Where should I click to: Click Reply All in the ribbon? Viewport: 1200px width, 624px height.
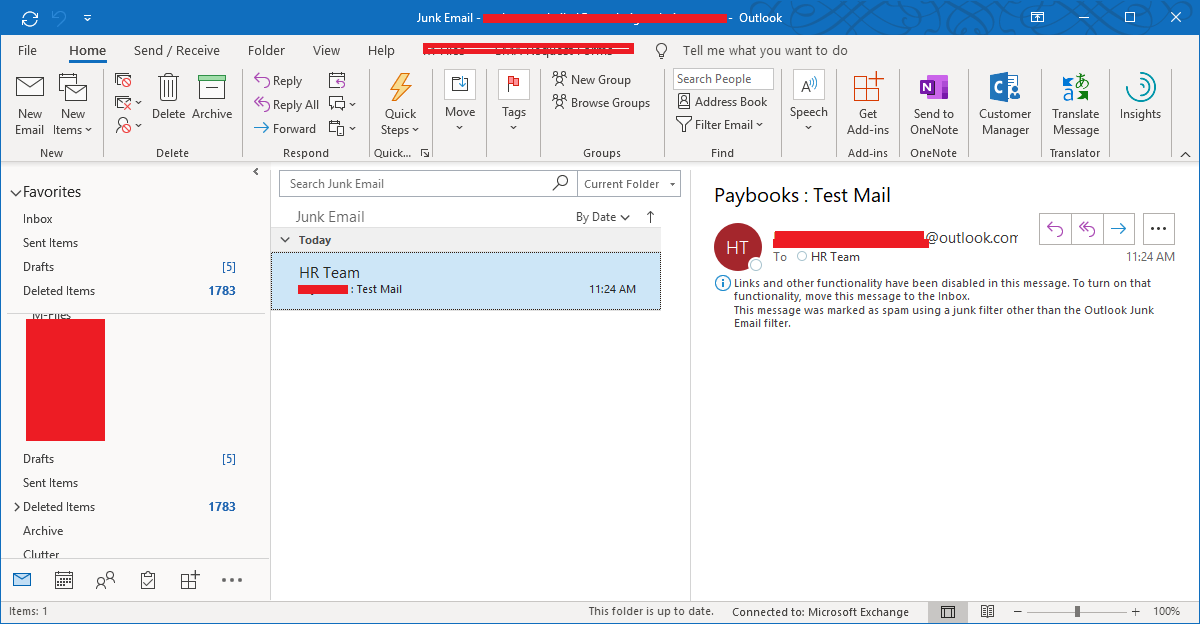[286, 105]
